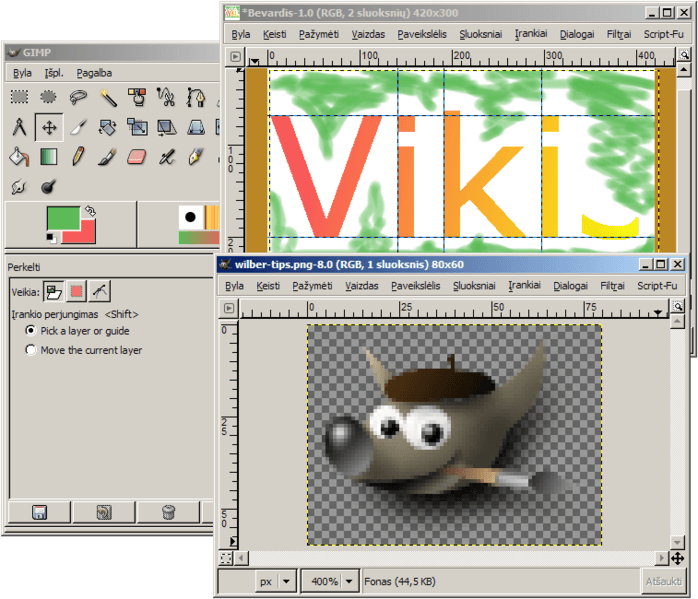Choose the Measure compass tool
This screenshot has width=698, height=599.
point(19,127)
